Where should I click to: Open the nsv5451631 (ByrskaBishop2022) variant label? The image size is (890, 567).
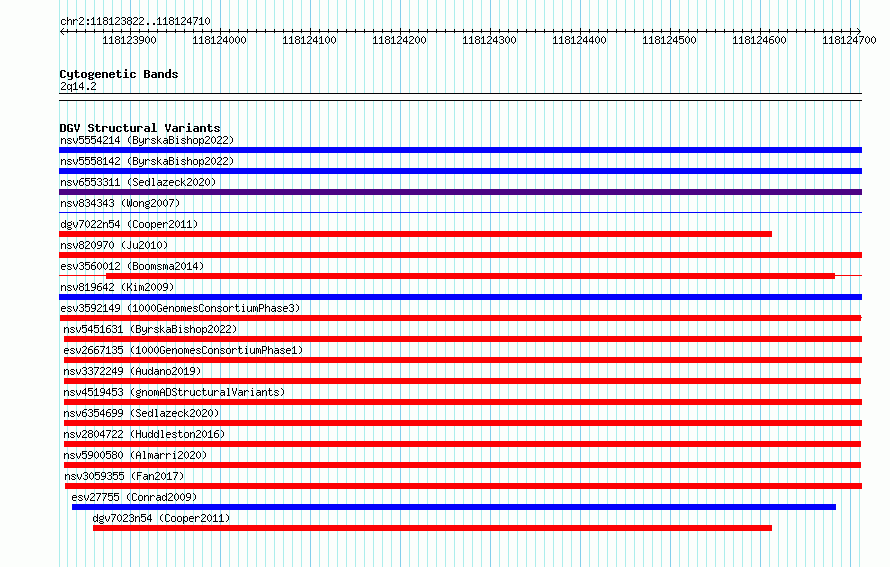(x=150, y=329)
